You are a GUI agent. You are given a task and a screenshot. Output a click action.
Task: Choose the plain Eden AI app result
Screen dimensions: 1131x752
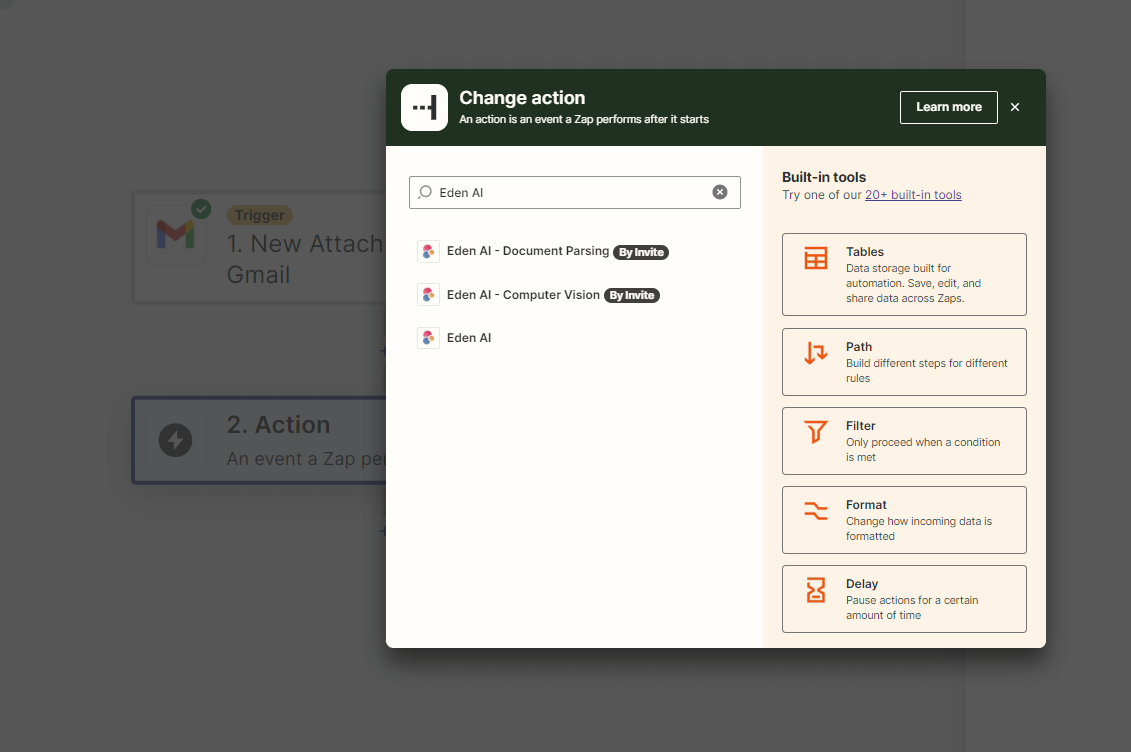(x=574, y=337)
